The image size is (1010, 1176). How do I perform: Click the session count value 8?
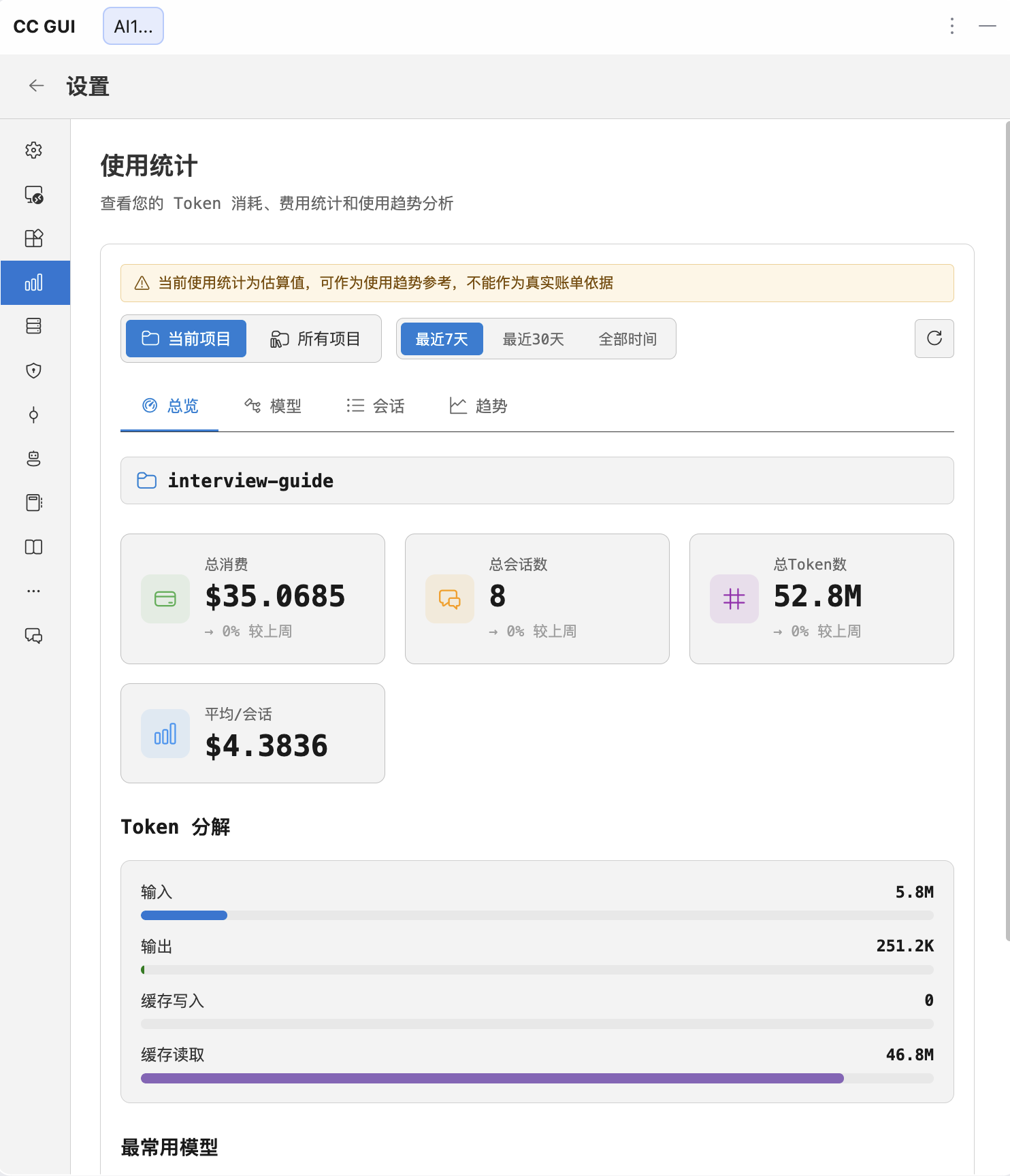point(498,596)
